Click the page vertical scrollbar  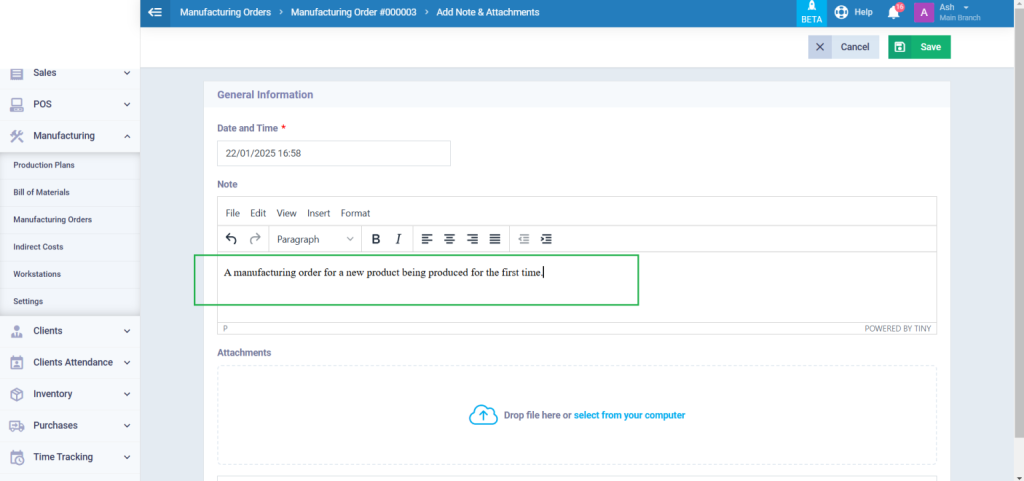coord(1019,222)
